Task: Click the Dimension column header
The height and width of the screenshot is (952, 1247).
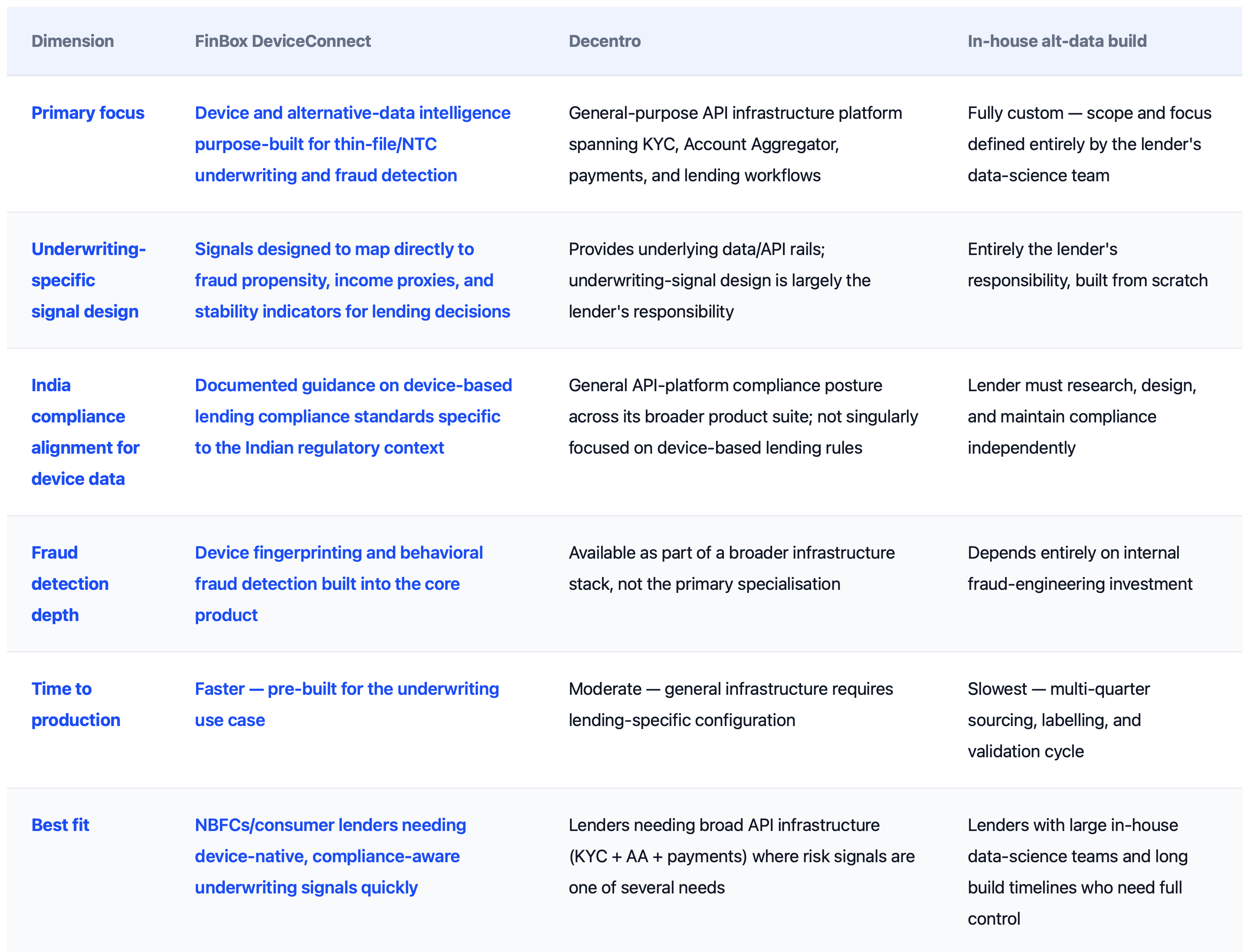Action: coord(72,41)
